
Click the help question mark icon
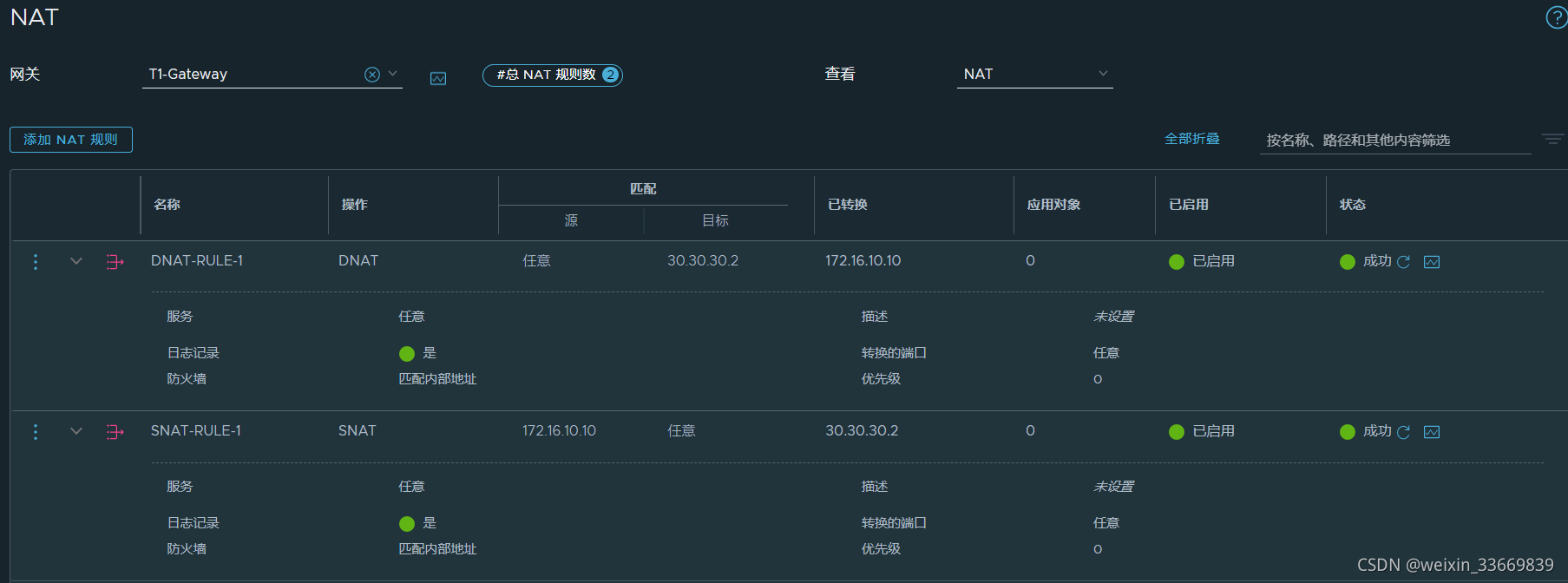[x=1556, y=17]
